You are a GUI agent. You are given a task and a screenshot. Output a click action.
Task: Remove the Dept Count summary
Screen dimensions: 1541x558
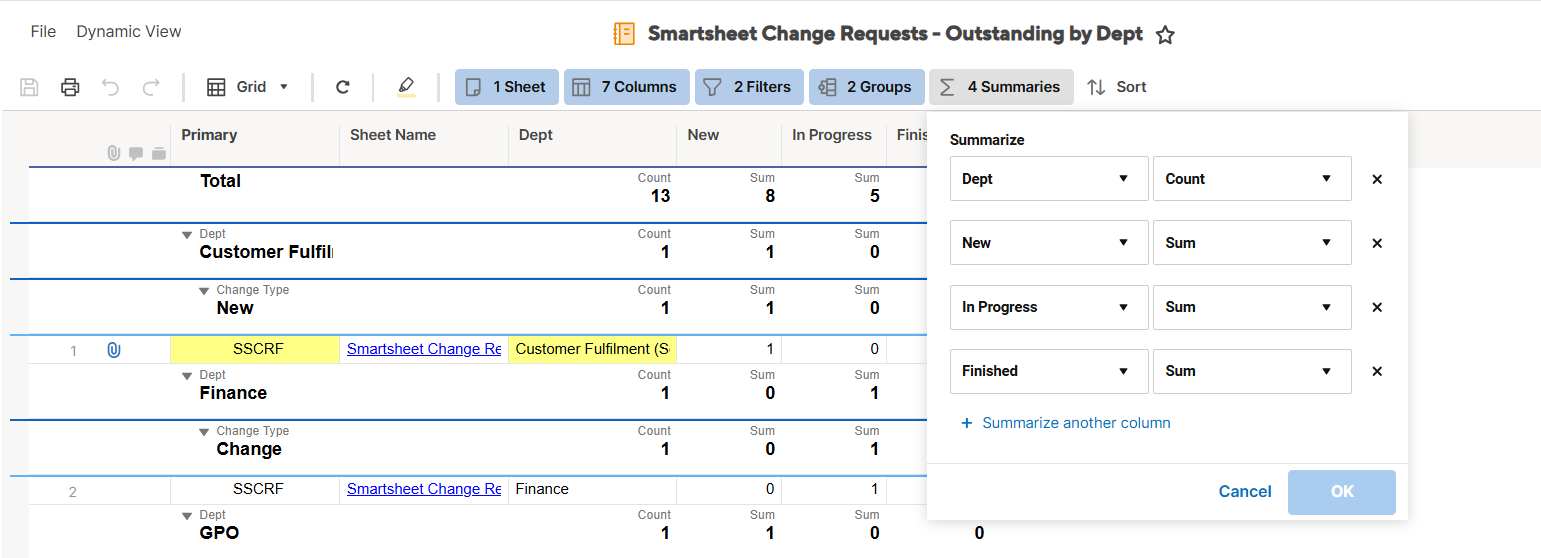click(1377, 179)
